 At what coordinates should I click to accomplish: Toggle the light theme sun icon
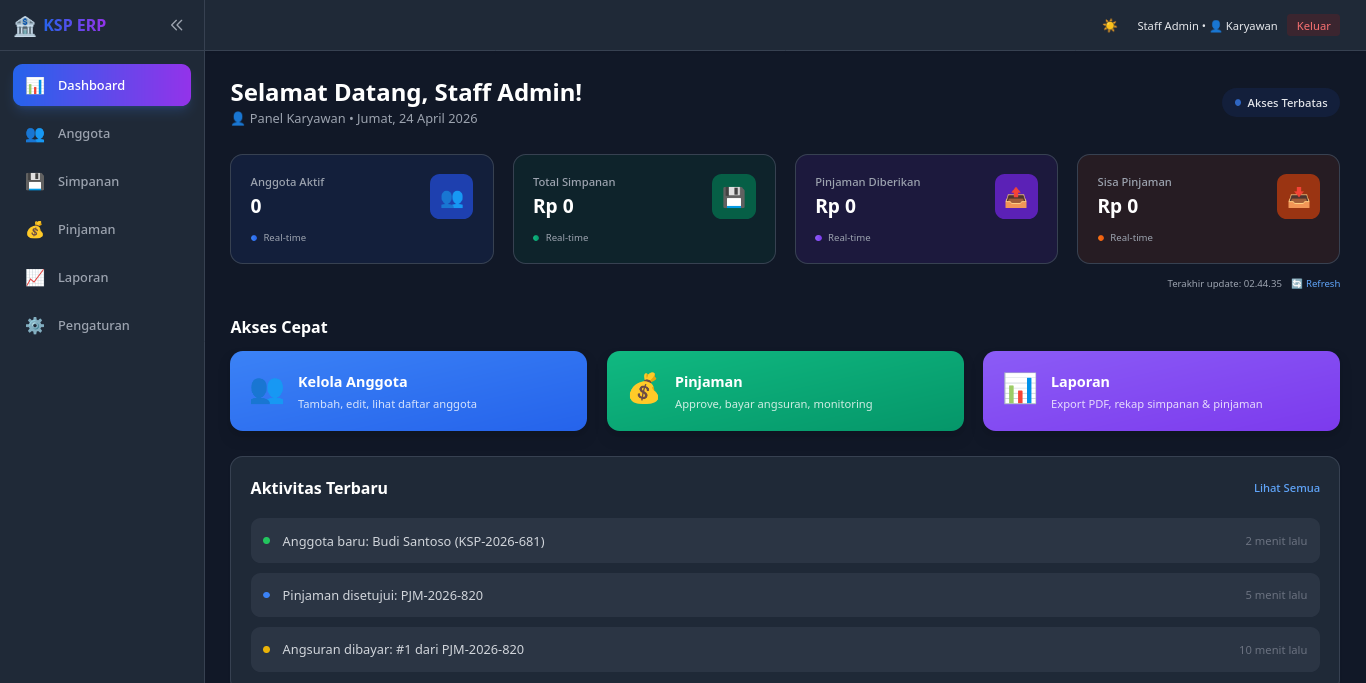[1110, 26]
